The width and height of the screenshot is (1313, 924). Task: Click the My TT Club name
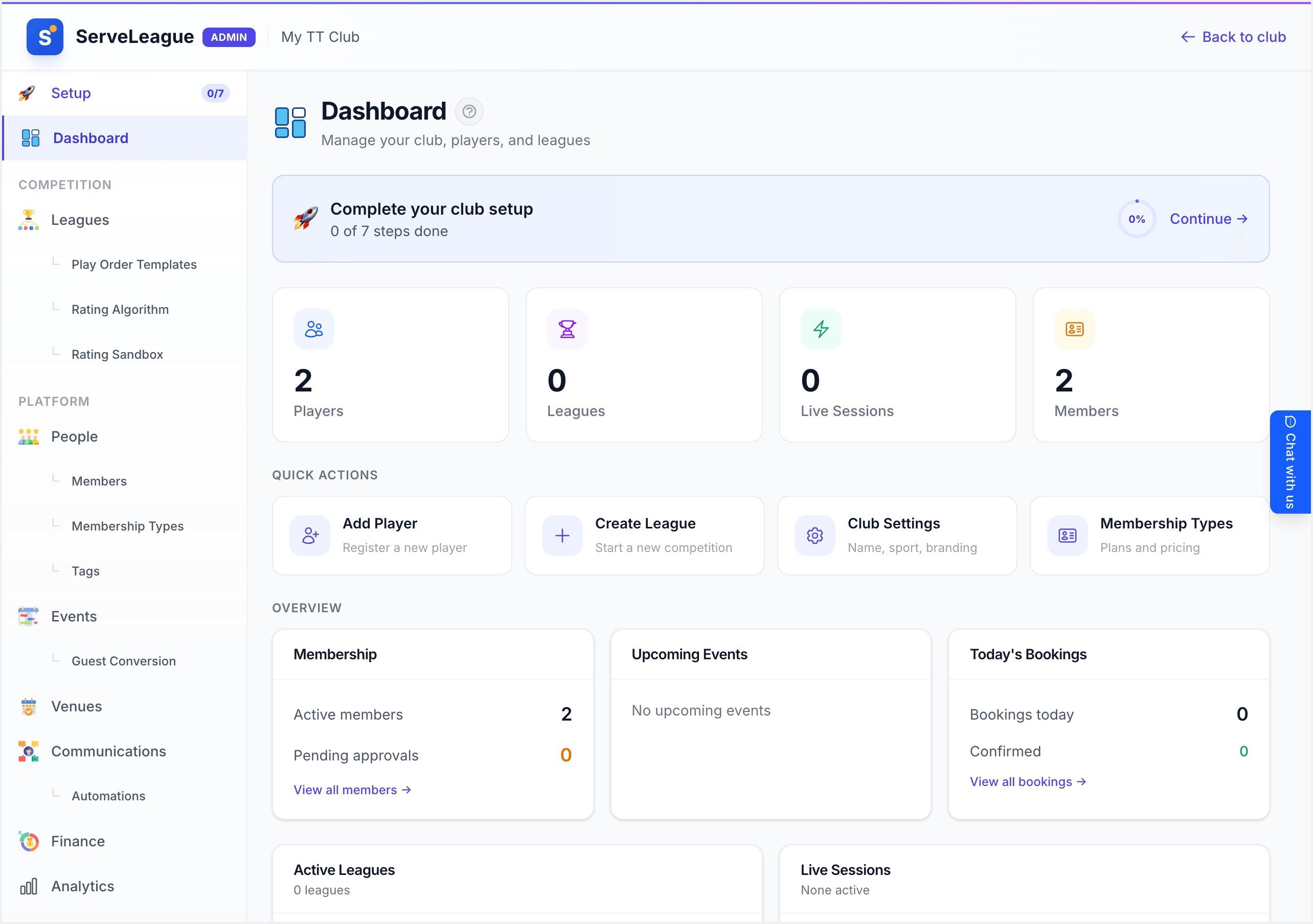coord(320,37)
